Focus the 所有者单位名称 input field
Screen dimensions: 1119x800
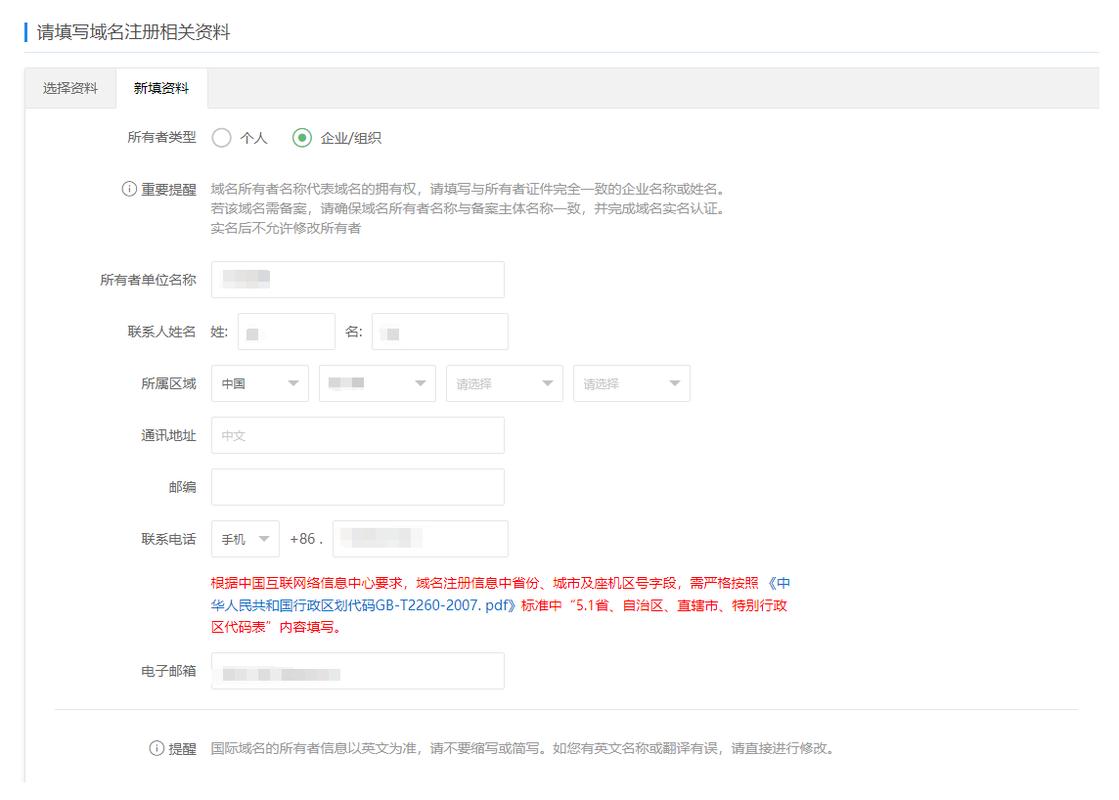[x=358, y=280]
